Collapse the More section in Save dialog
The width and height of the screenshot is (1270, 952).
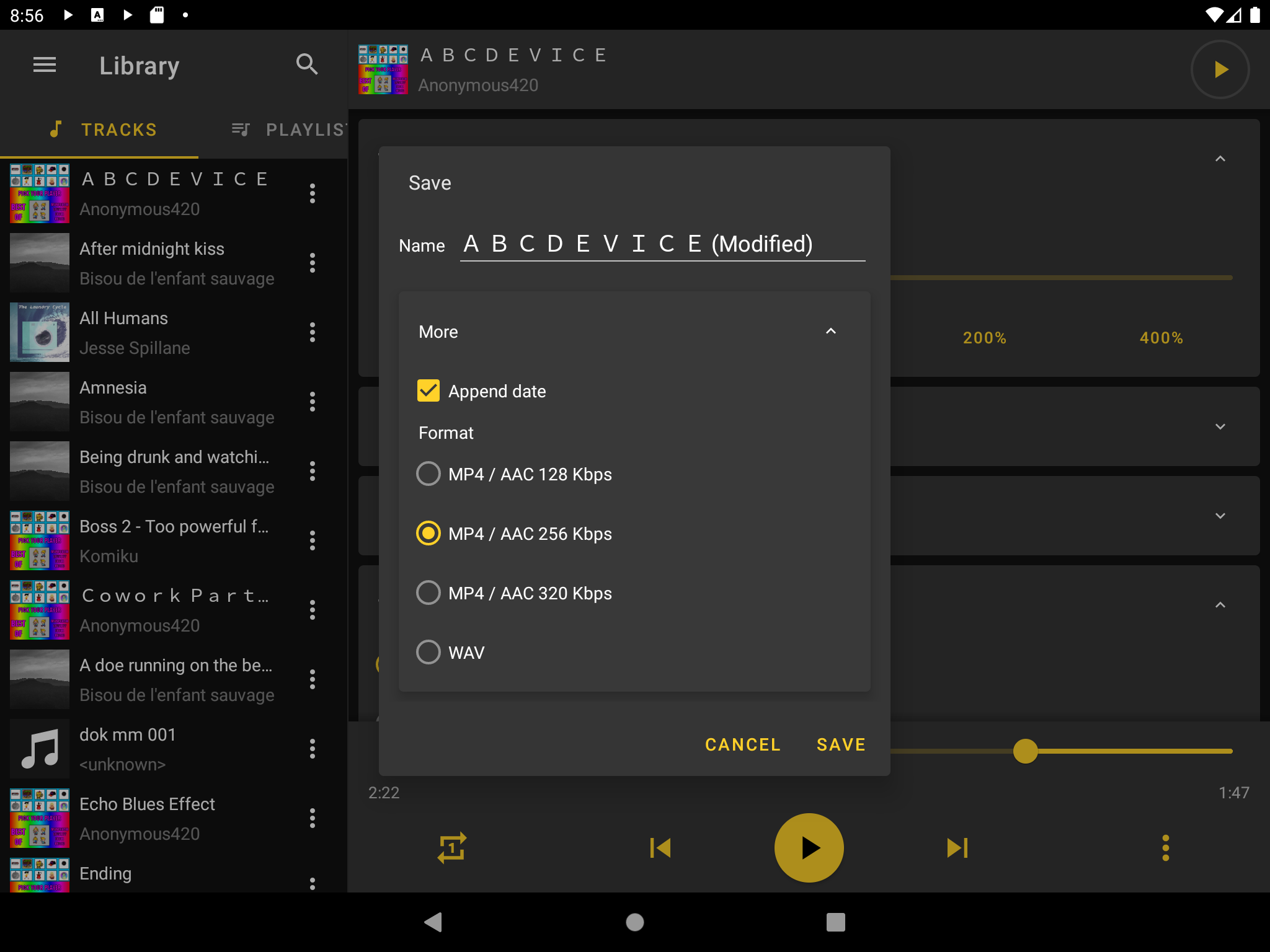click(x=830, y=332)
